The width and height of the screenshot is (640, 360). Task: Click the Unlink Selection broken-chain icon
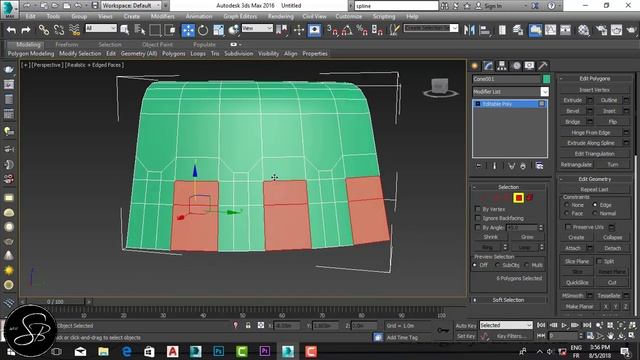[x=59, y=30]
